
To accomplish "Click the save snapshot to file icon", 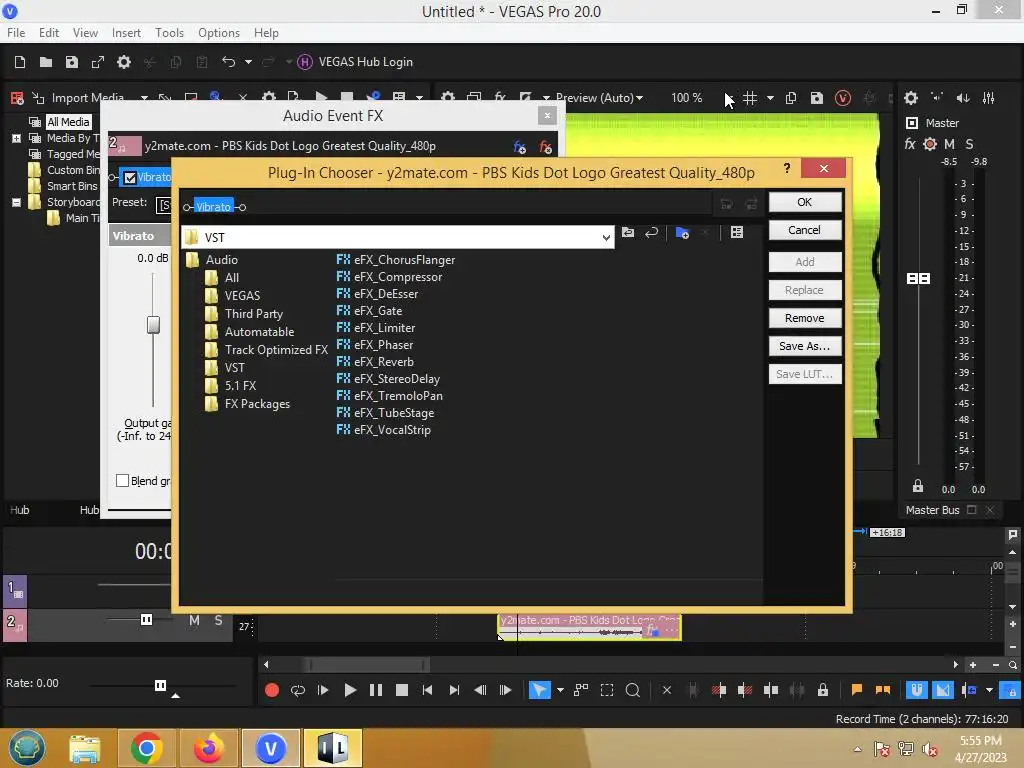I will point(816,98).
